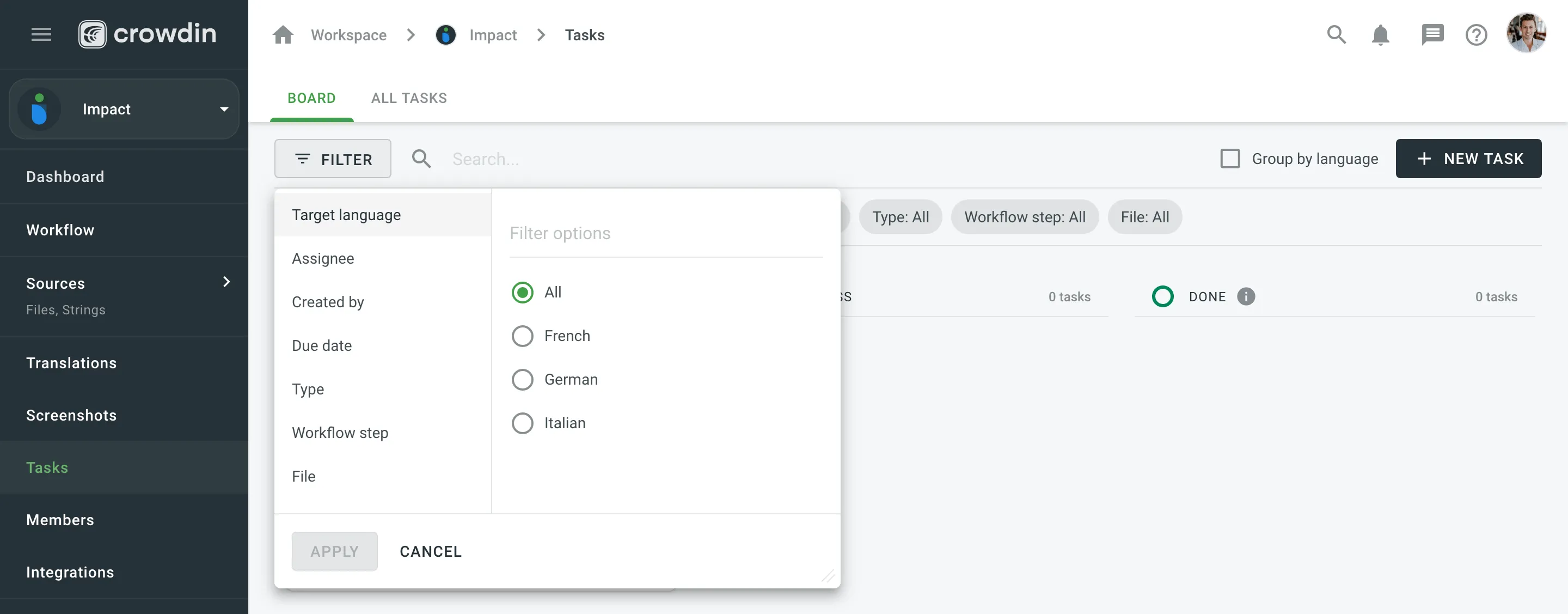Open Dashboard in sidebar
The width and height of the screenshot is (1568, 614).
[124, 177]
